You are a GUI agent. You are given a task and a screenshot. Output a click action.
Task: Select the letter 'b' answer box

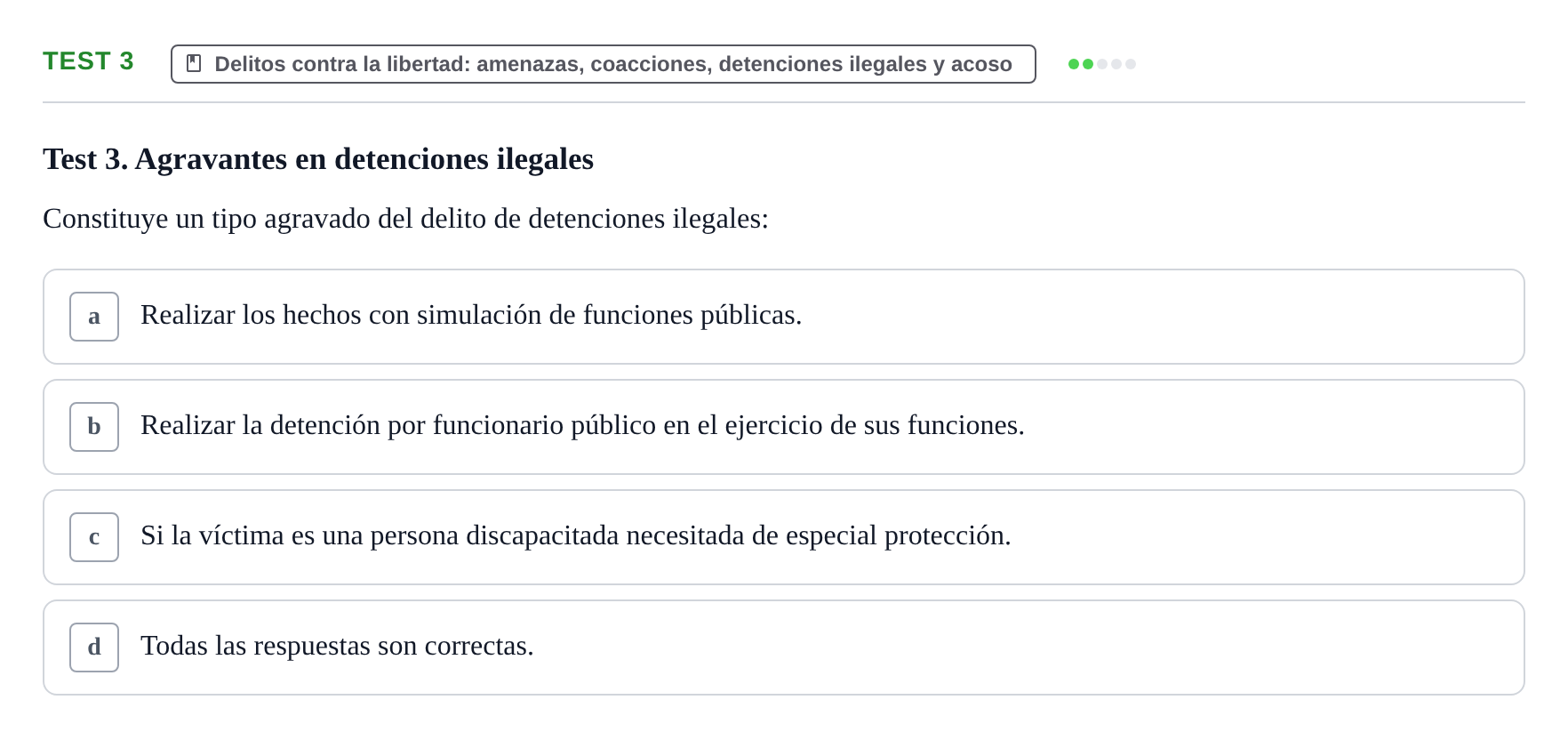coord(94,427)
